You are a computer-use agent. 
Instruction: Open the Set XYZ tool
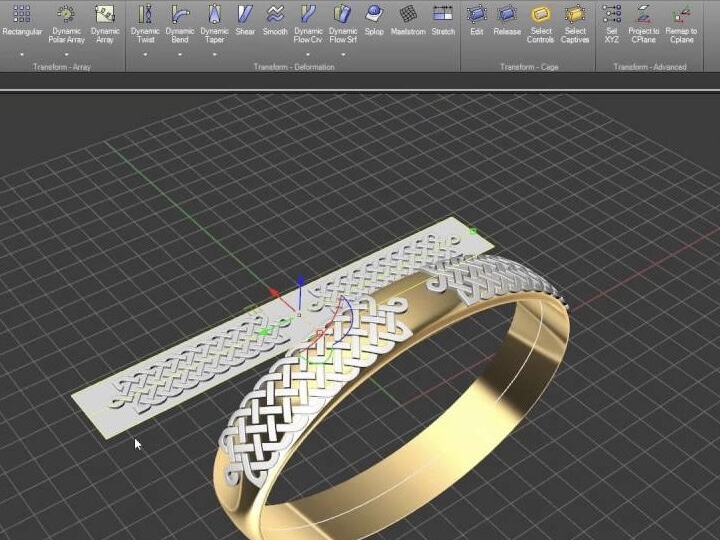pyautogui.click(x=612, y=16)
